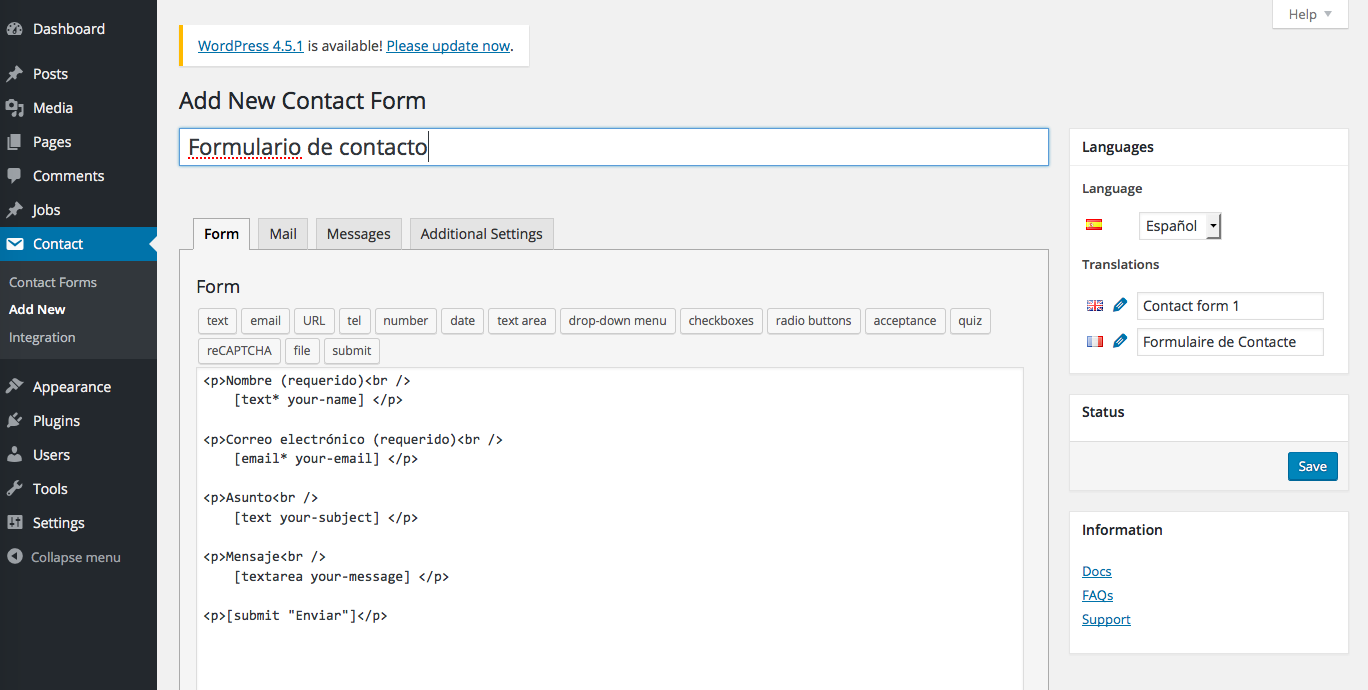
Task: Insert a radio buttons tag
Action: point(813,321)
